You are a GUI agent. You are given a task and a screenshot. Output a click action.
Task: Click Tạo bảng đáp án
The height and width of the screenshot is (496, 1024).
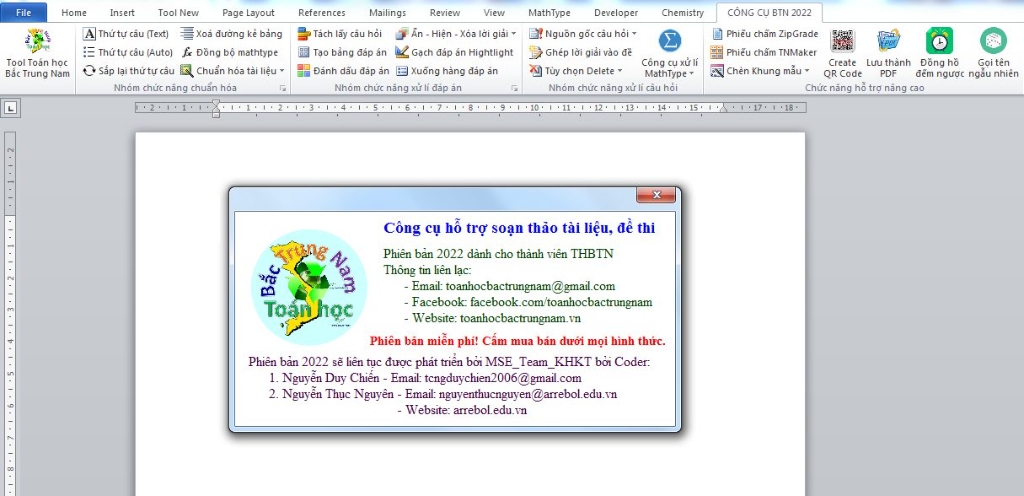pyautogui.click(x=342, y=52)
